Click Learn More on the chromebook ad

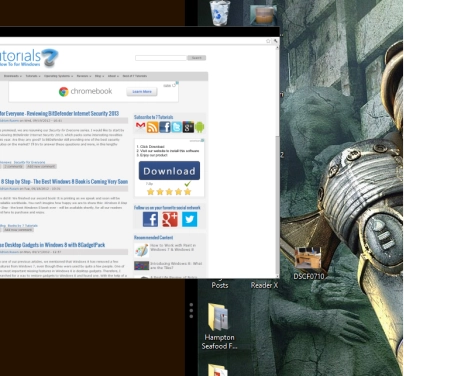pos(142,92)
